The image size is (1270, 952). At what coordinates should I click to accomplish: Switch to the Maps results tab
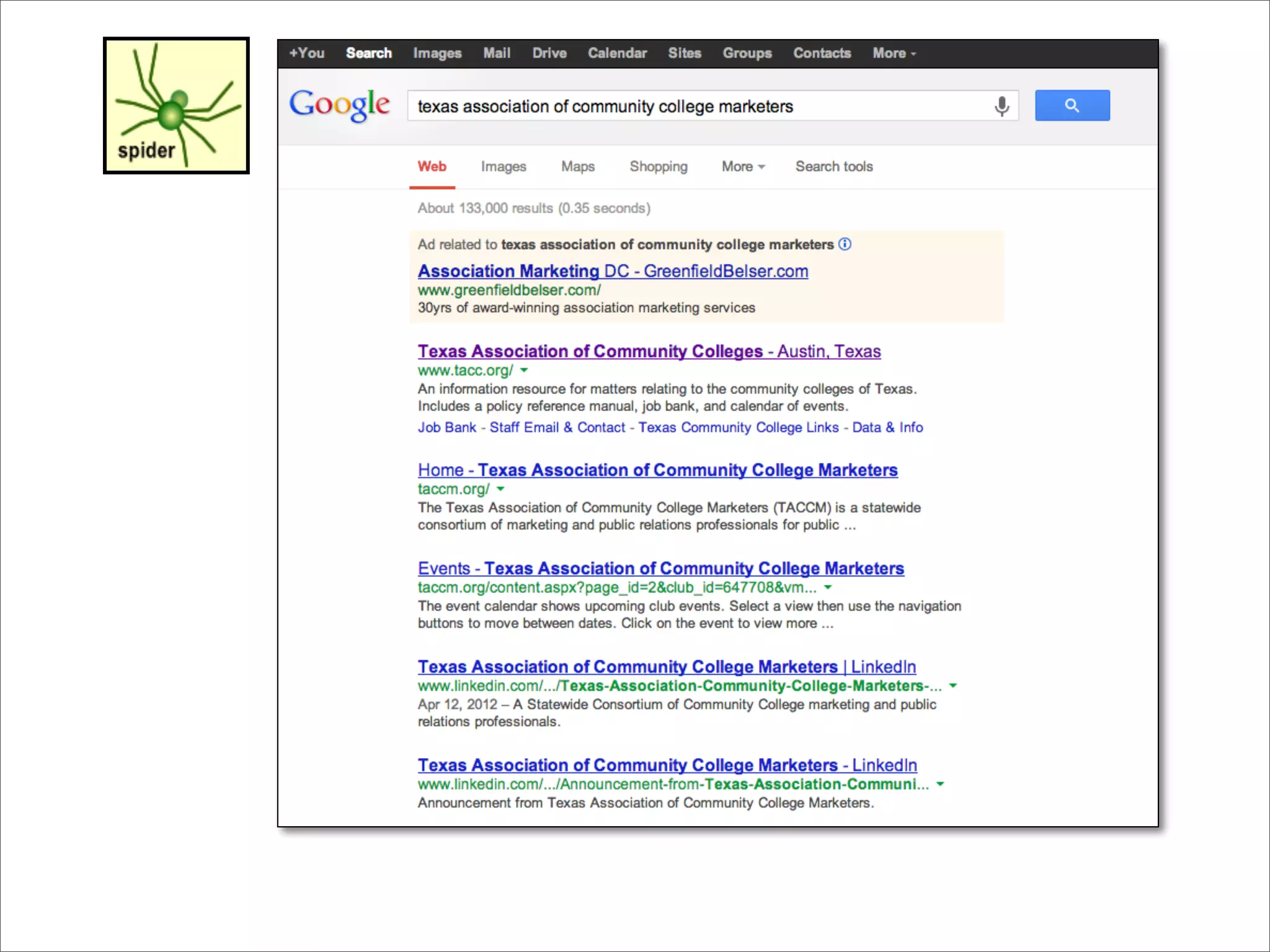point(577,167)
